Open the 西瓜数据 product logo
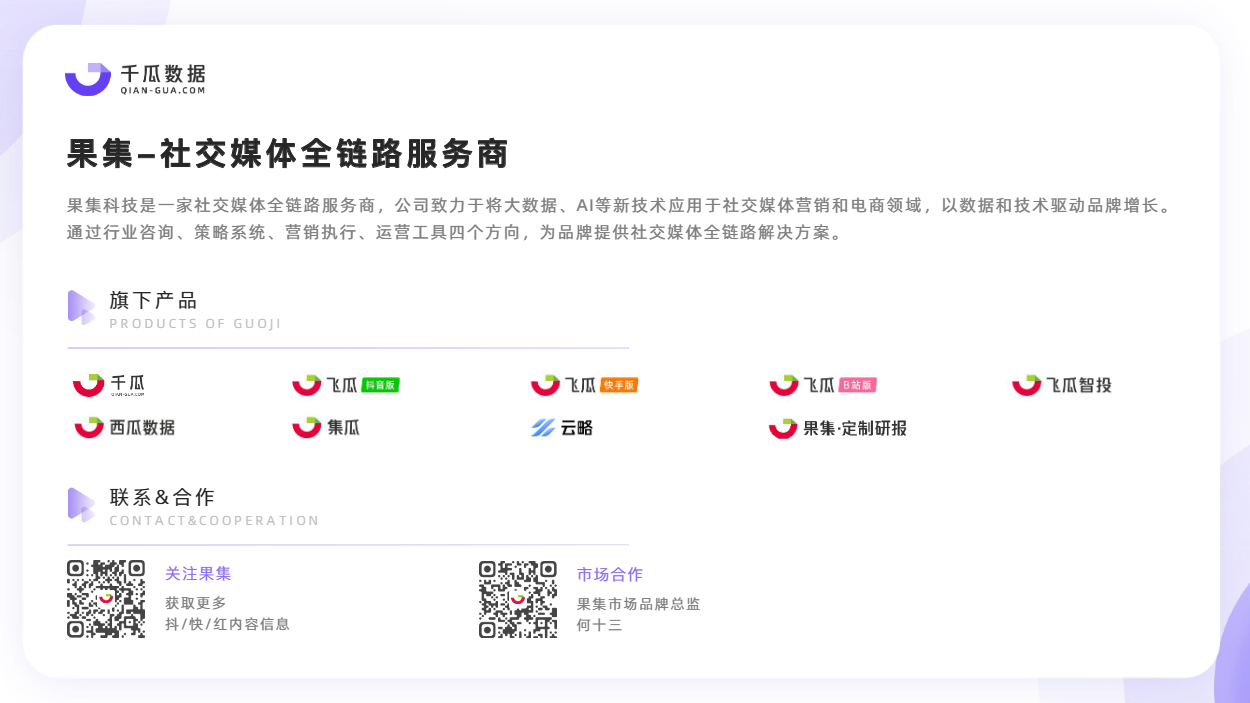This screenshot has width=1250, height=703. click(x=125, y=428)
